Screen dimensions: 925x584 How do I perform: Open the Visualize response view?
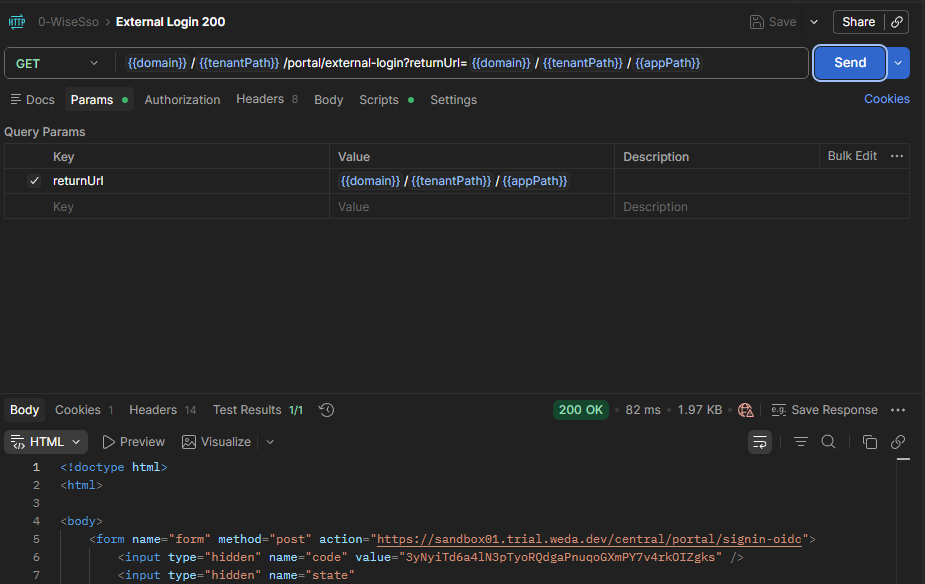[217, 442]
